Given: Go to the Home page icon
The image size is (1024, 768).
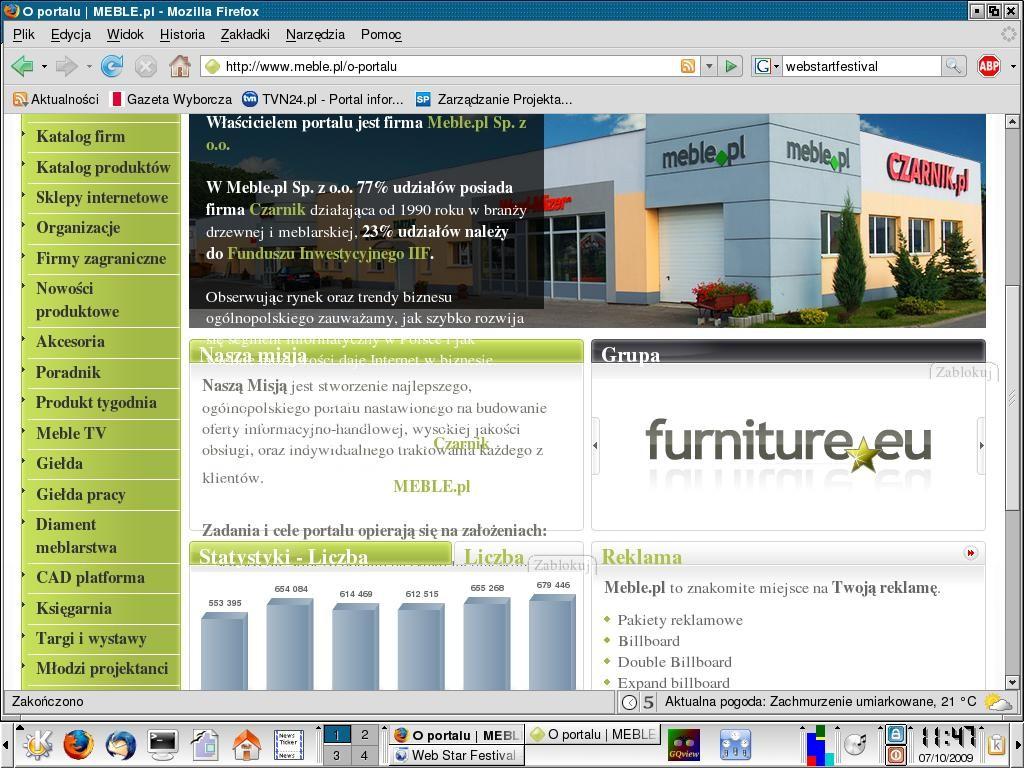Looking at the screenshot, I should 180,66.
